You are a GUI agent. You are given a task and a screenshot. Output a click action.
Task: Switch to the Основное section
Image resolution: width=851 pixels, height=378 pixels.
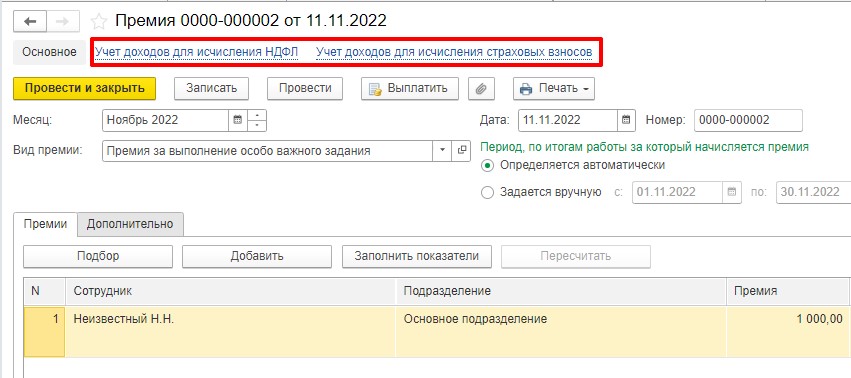click(49, 52)
